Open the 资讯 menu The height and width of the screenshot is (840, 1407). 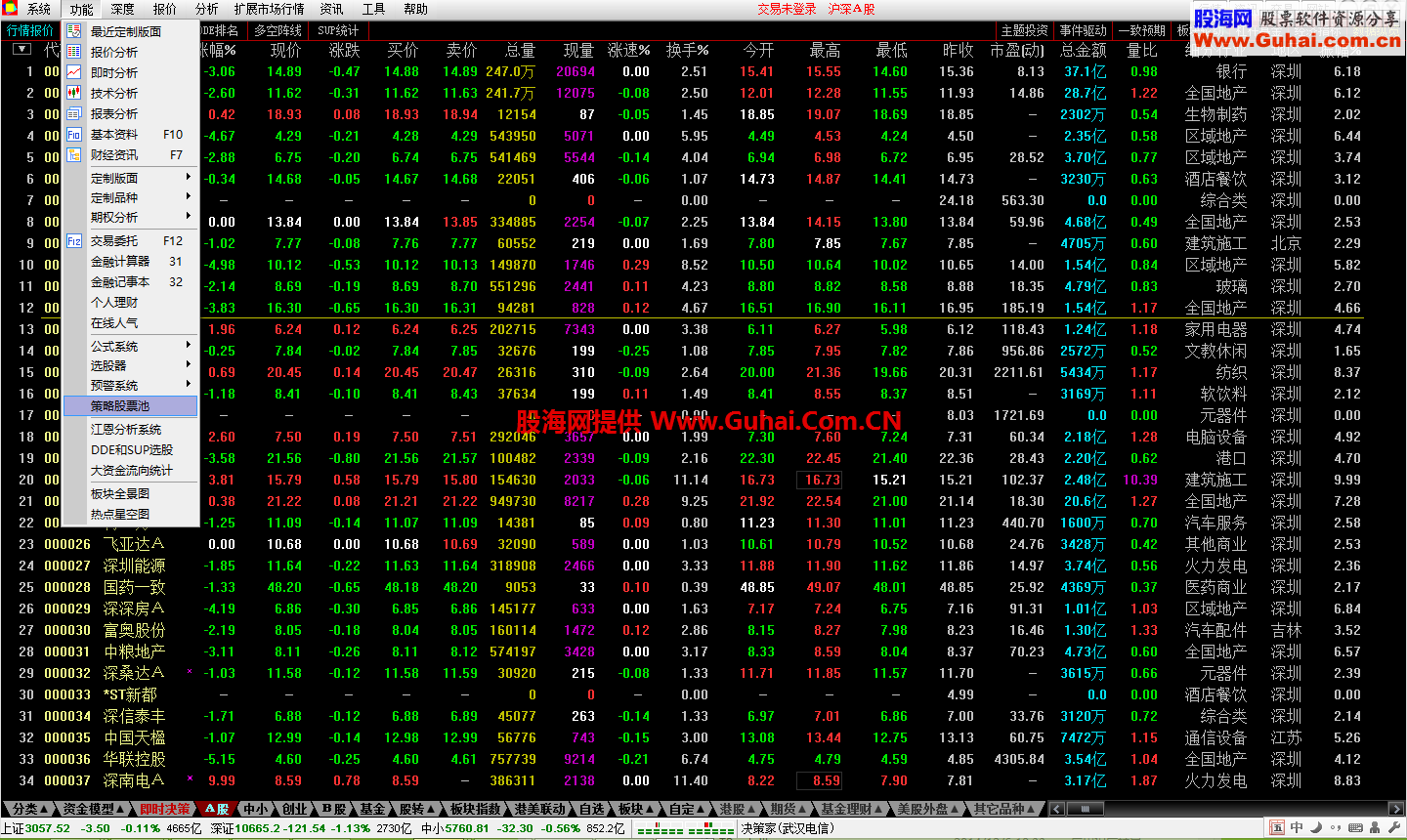(331, 9)
